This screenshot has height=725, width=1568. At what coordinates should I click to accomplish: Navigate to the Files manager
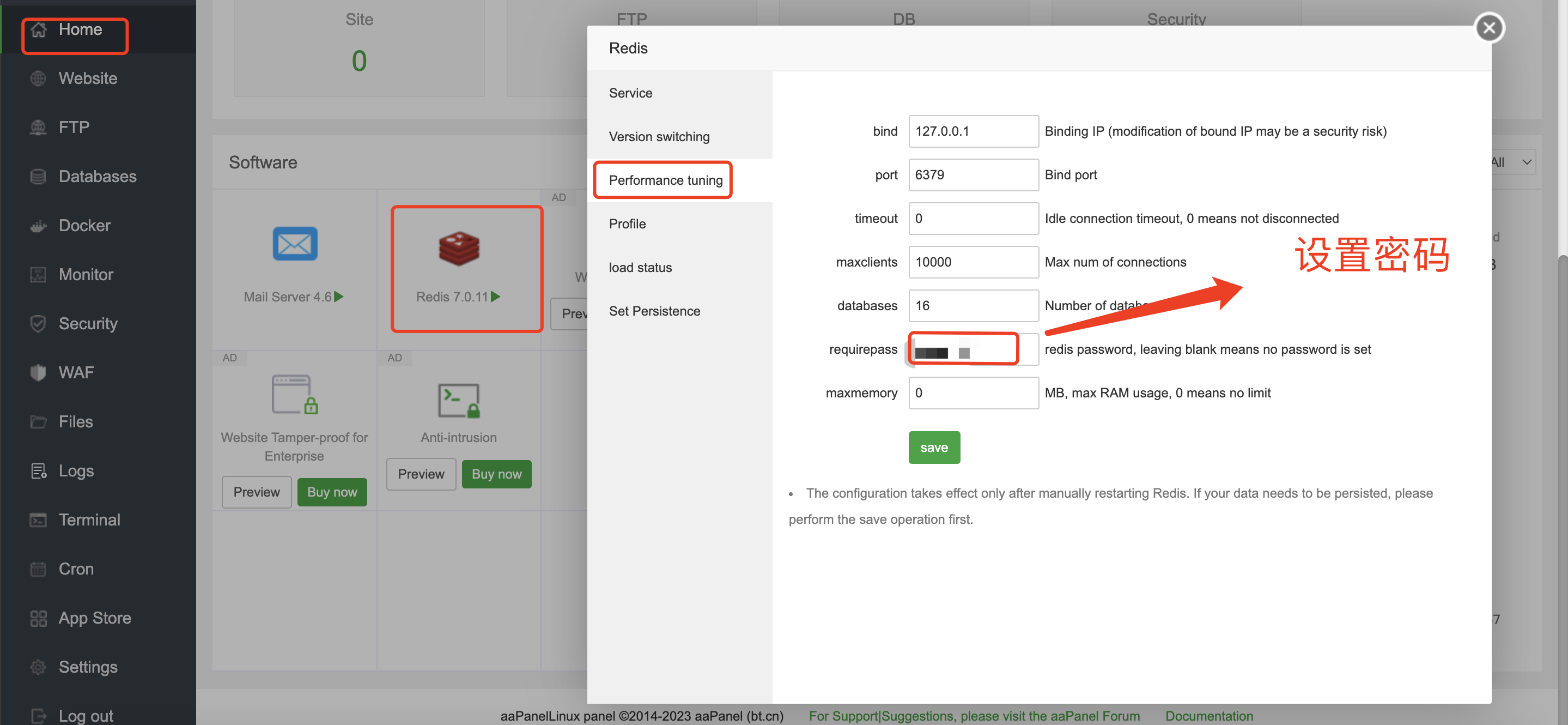click(x=75, y=420)
